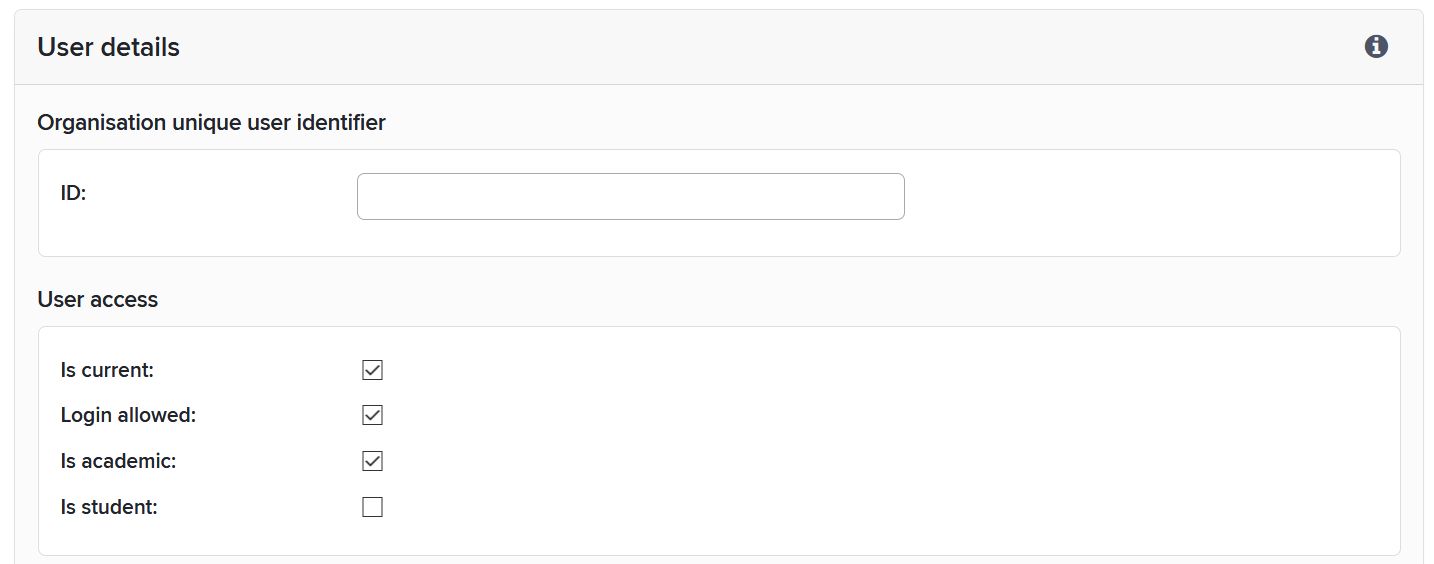Click inside the ID text field
Image resolution: width=1434 pixels, height=564 pixels.
(630, 196)
